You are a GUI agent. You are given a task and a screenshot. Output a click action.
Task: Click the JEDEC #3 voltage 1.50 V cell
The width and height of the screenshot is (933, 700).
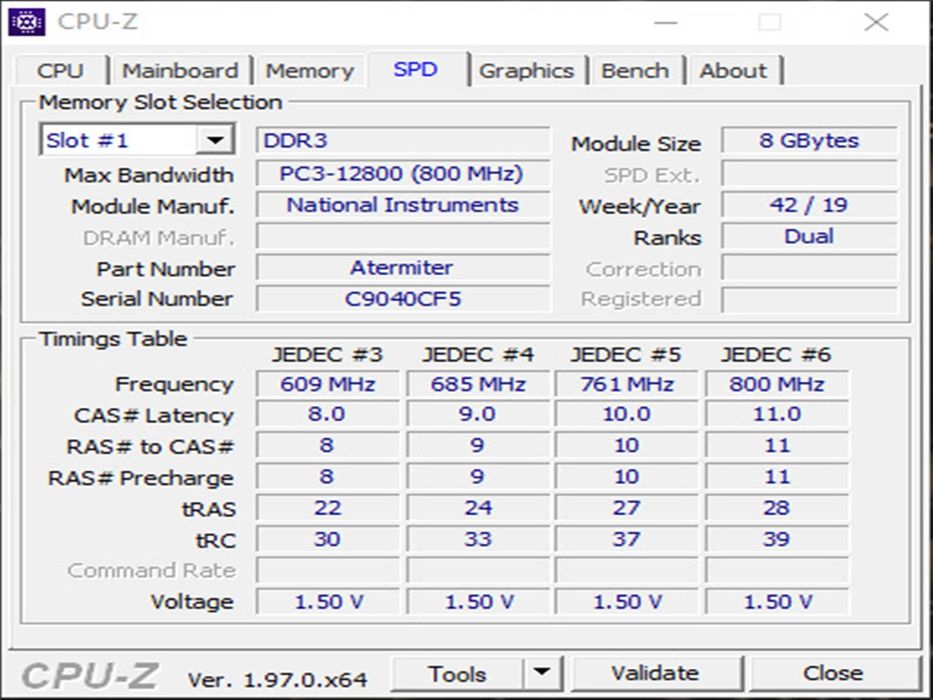click(x=328, y=602)
